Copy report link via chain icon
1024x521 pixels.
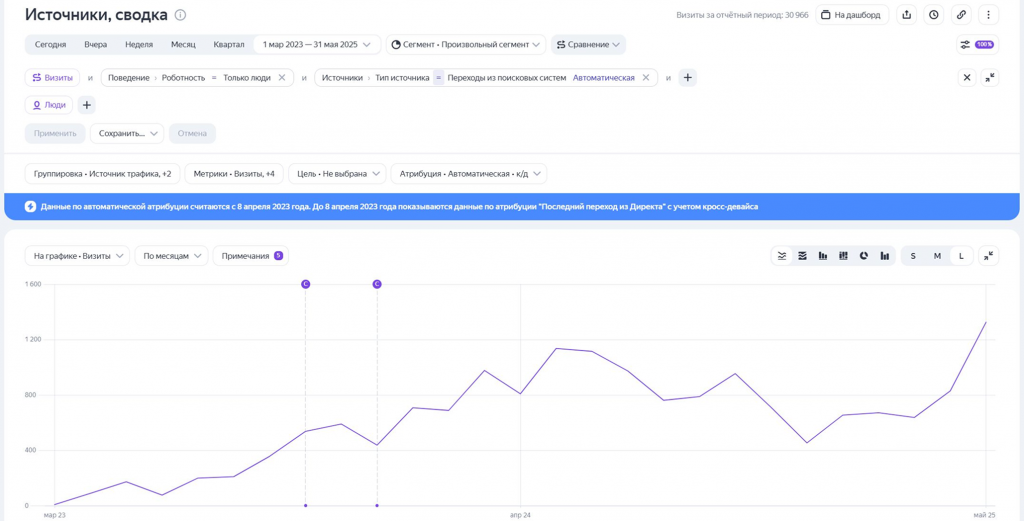pyautogui.click(x=961, y=15)
